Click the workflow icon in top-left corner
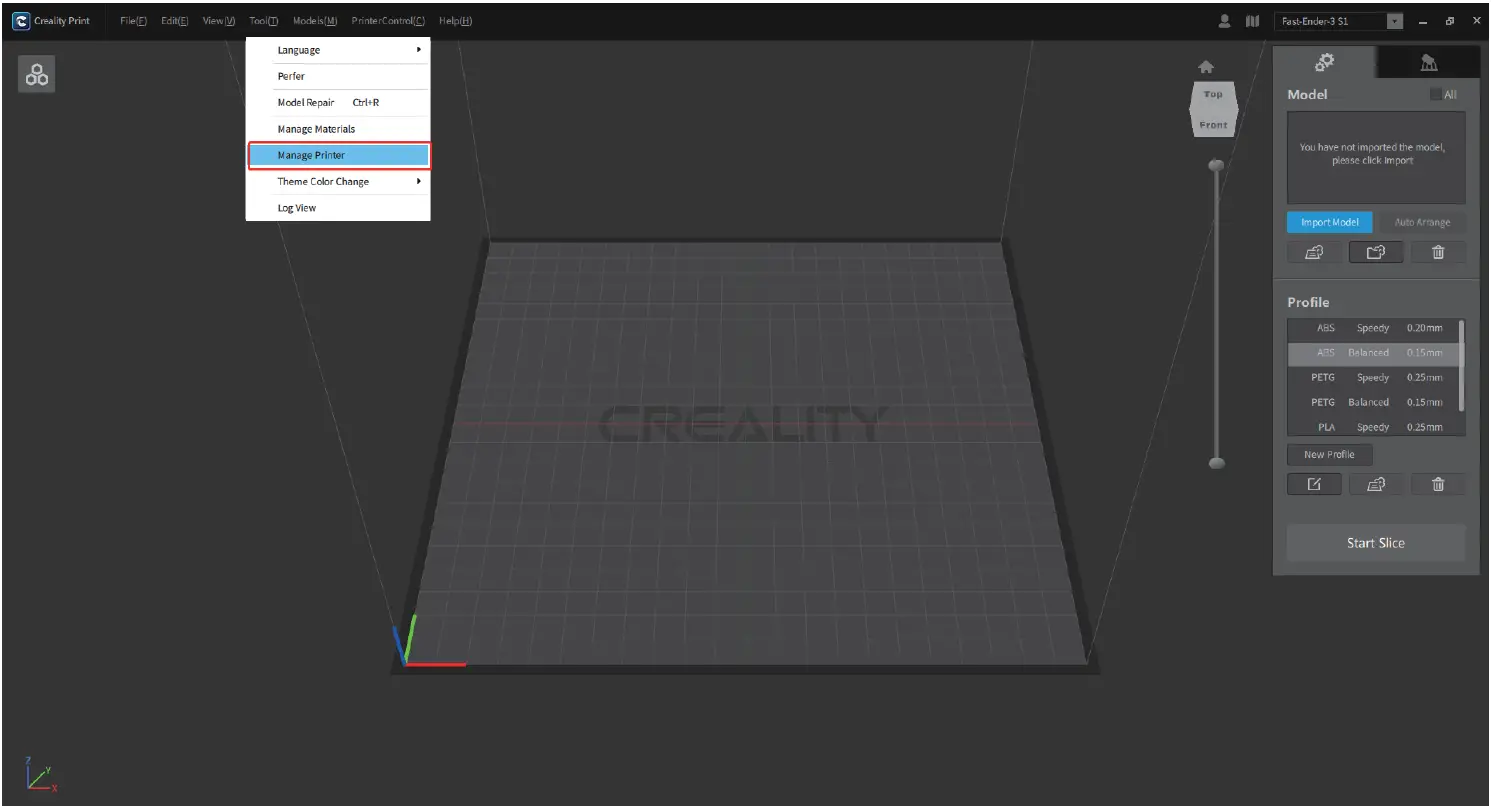Screen dimensions: 1491x806 (37, 73)
